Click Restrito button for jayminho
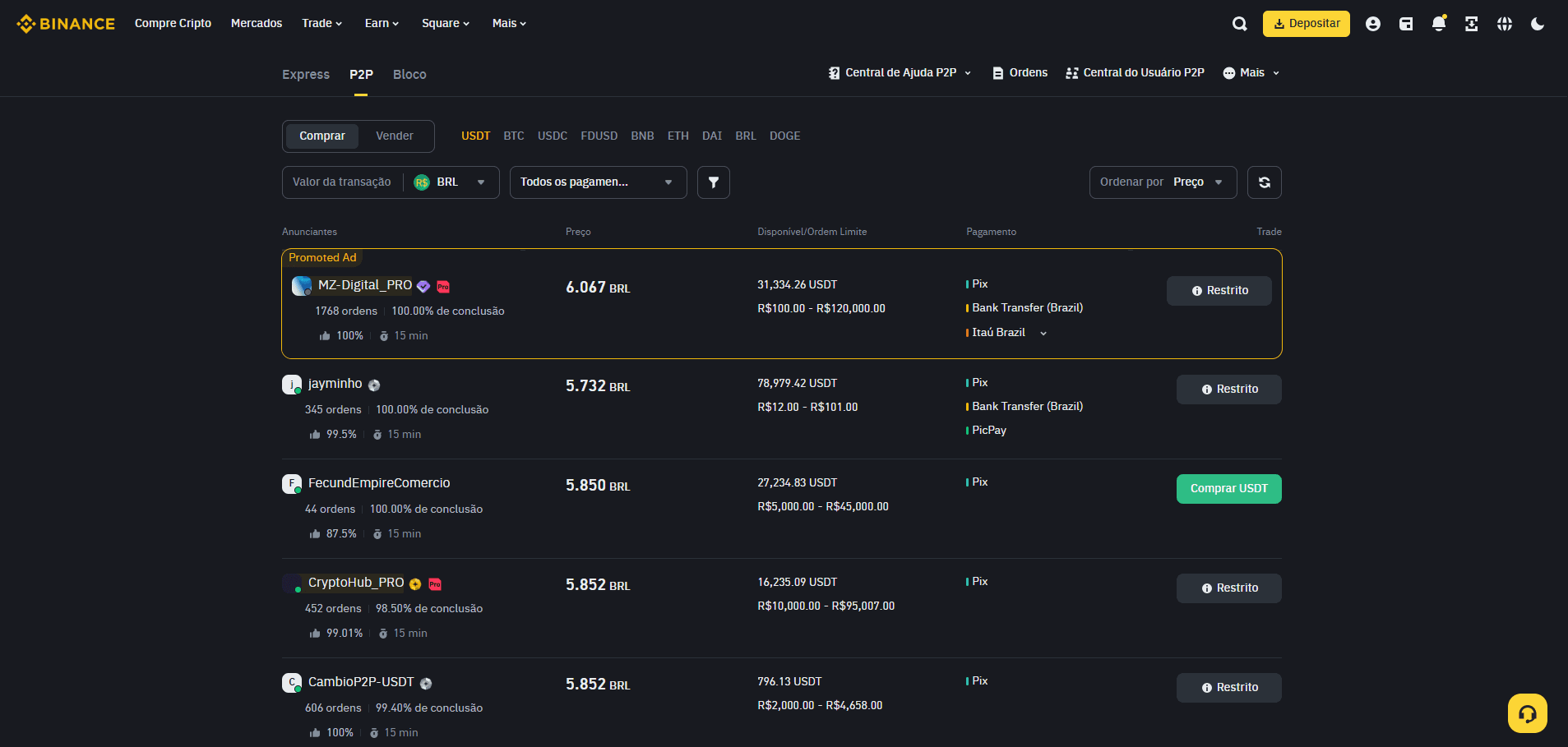This screenshot has width=1568, height=747. [x=1228, y=390]
